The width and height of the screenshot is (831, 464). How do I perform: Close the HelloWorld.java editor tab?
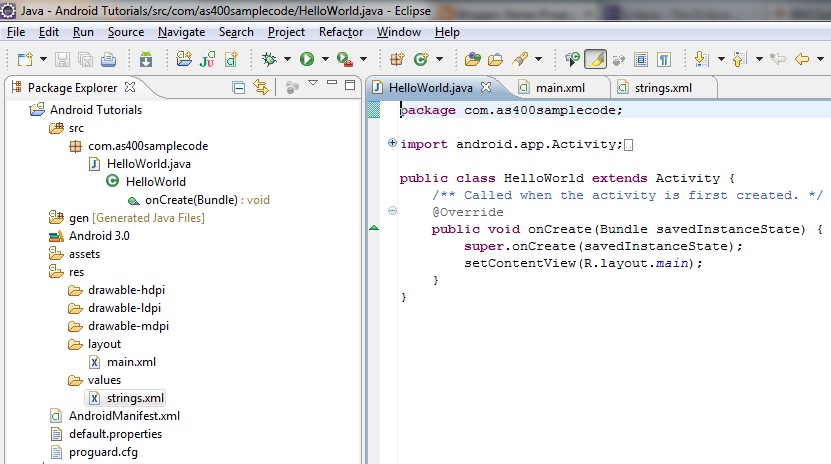point(486,87)
